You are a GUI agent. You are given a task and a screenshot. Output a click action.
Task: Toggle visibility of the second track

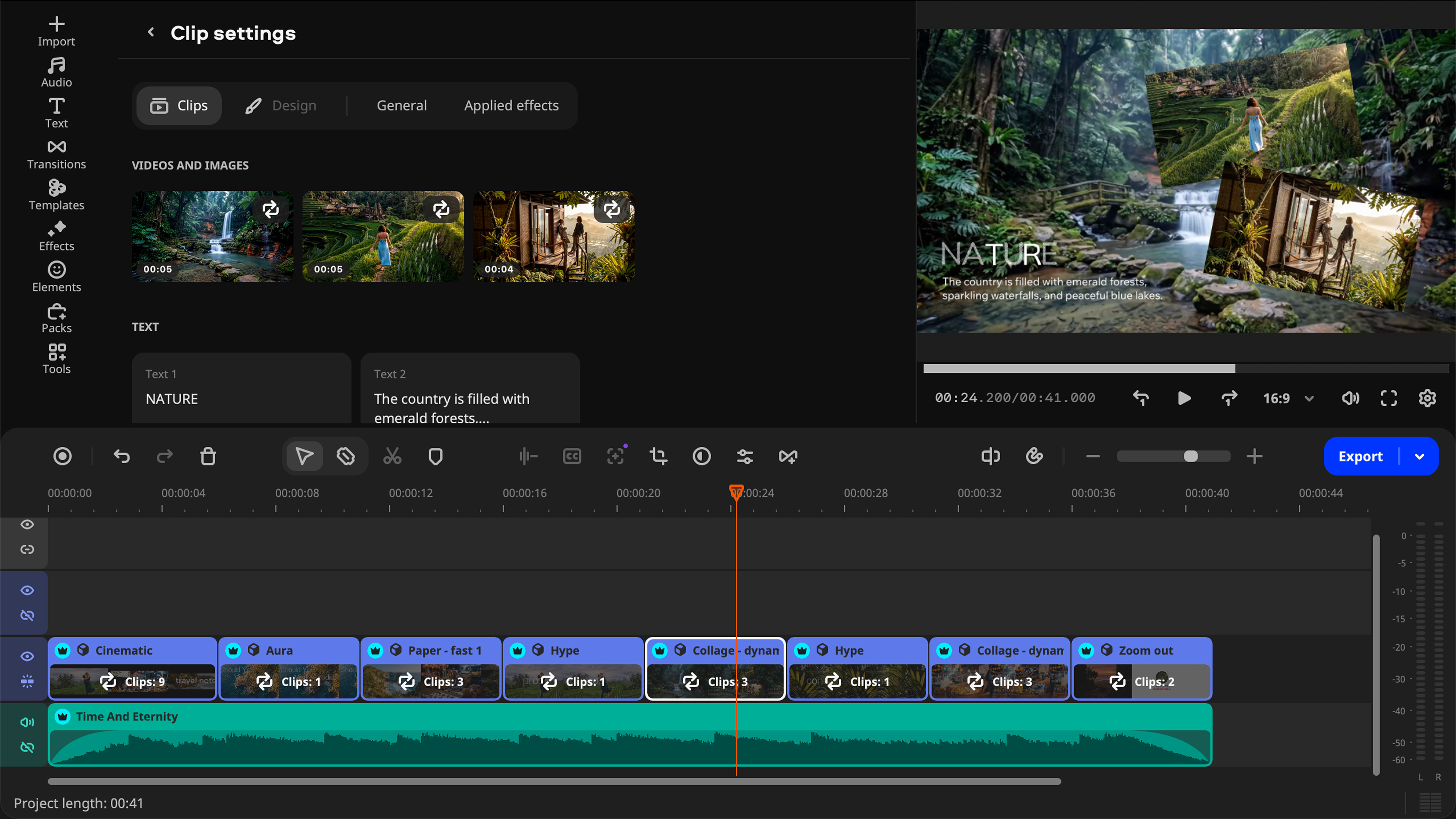tap(27, 590)
